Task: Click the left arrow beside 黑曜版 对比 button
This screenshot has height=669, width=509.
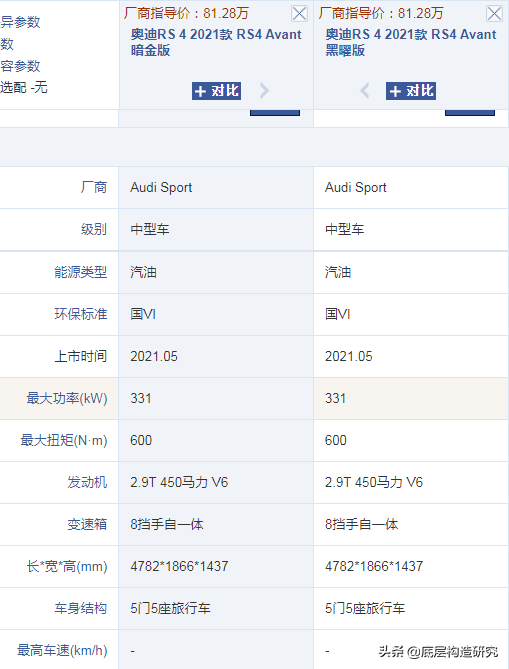Action: click(365, 90)
